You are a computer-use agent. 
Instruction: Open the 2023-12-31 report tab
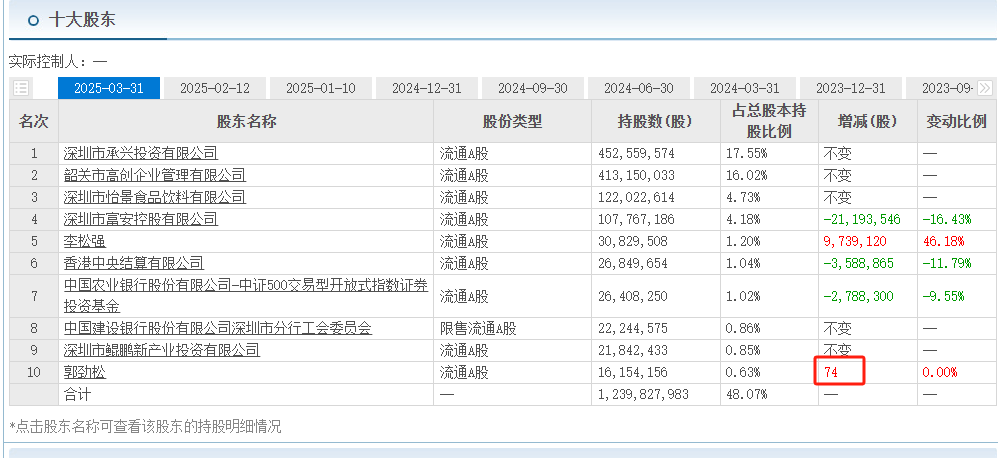pyautogui.click(x=851, y=88)
